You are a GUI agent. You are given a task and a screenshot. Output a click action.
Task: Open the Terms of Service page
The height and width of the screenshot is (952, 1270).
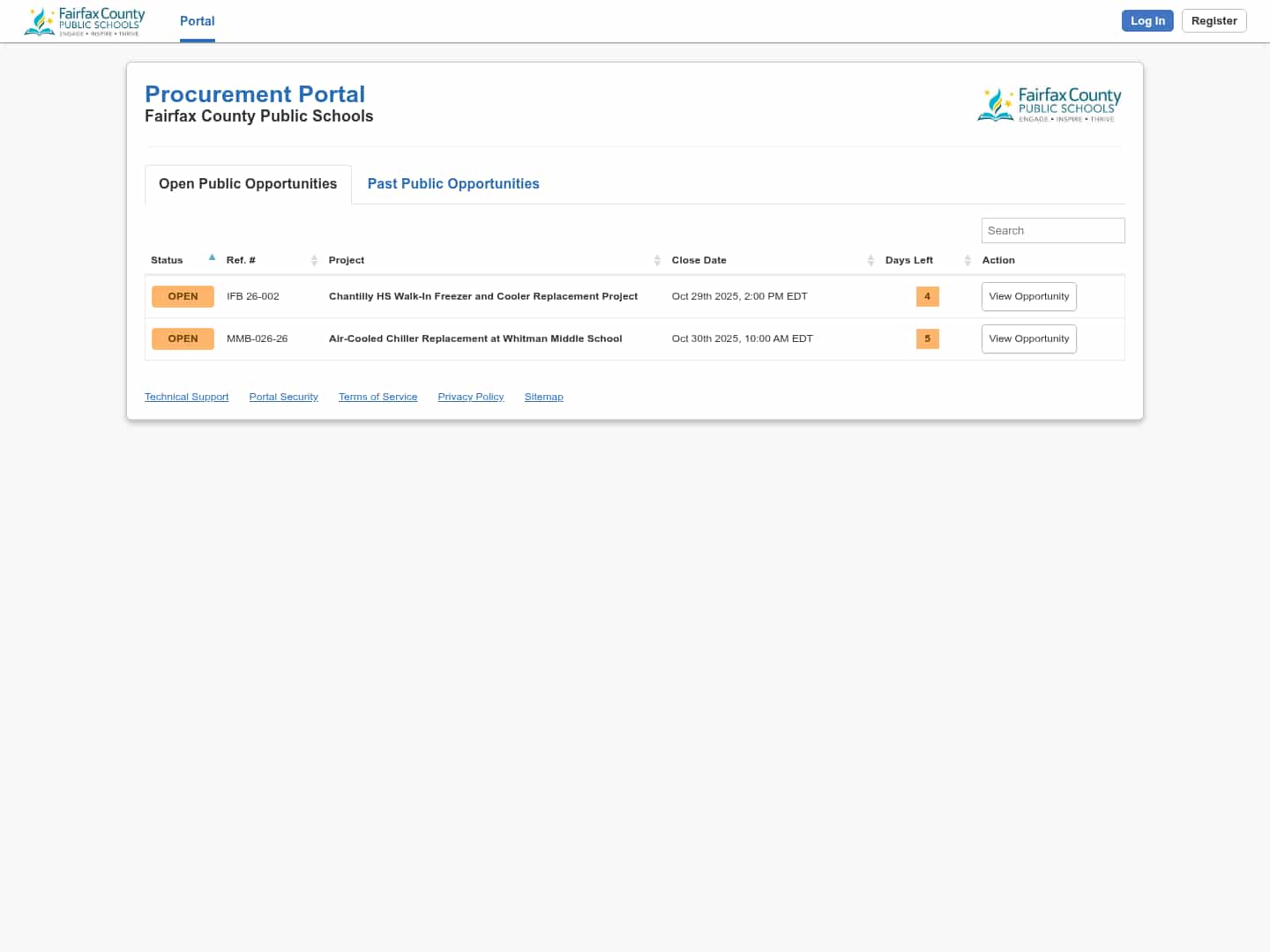(x=377, y=397)
